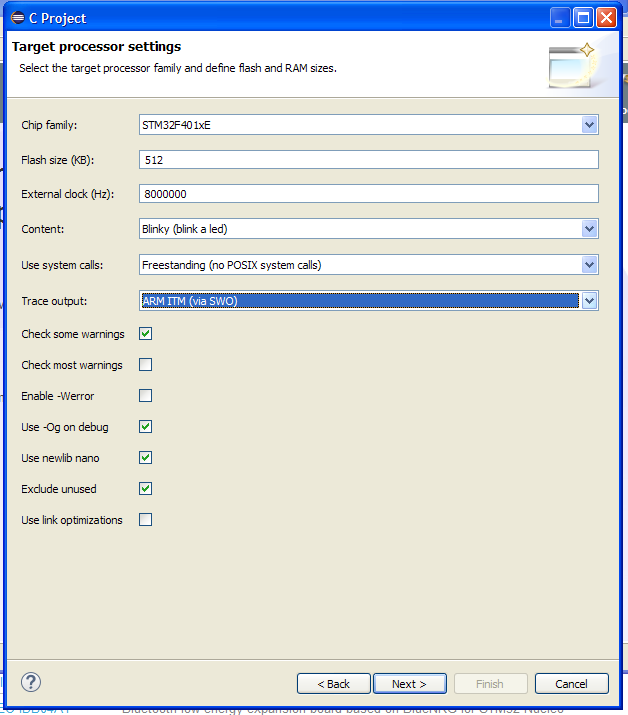
Task: Toggle Use newlib nano checkbox
Action: coord(145,458)
